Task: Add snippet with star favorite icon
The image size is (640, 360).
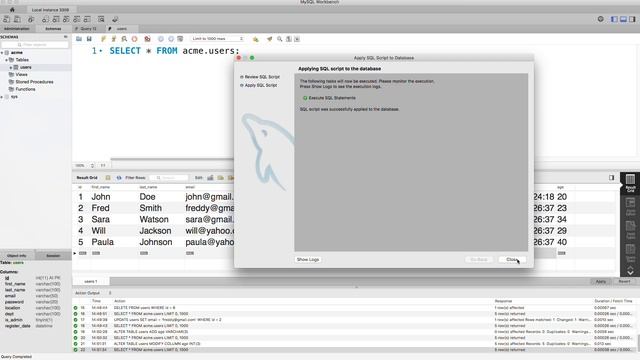Action: [256, 39]
